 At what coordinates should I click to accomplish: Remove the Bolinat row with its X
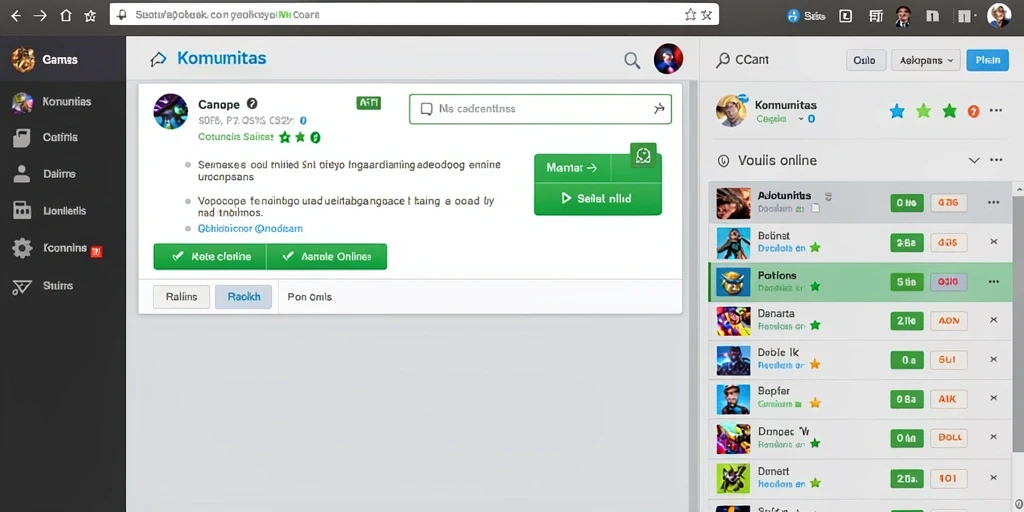click(x=993, y=242)
